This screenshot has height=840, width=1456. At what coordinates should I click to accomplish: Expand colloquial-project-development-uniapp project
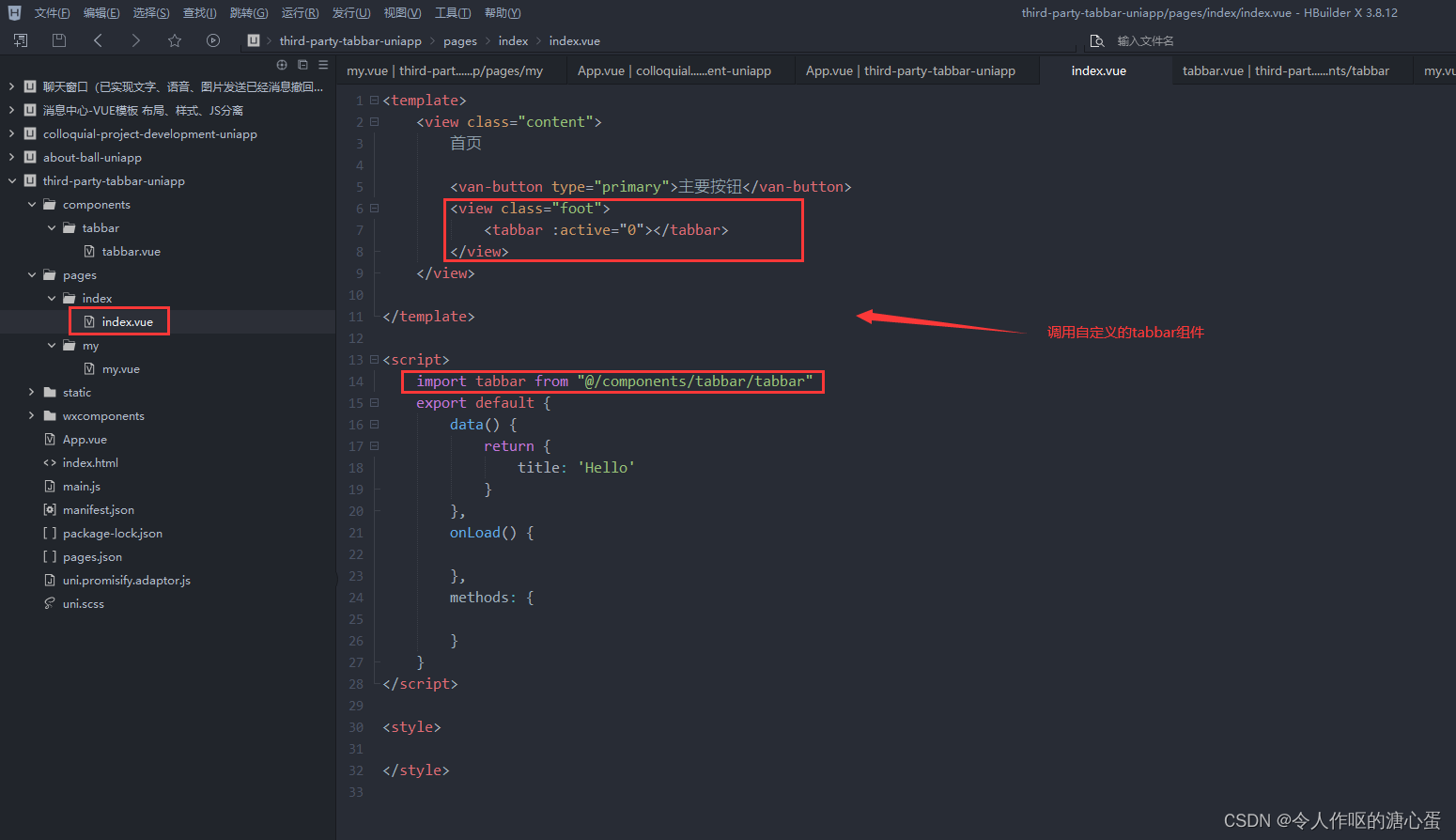pyautogui.click(x=11, y=133)
